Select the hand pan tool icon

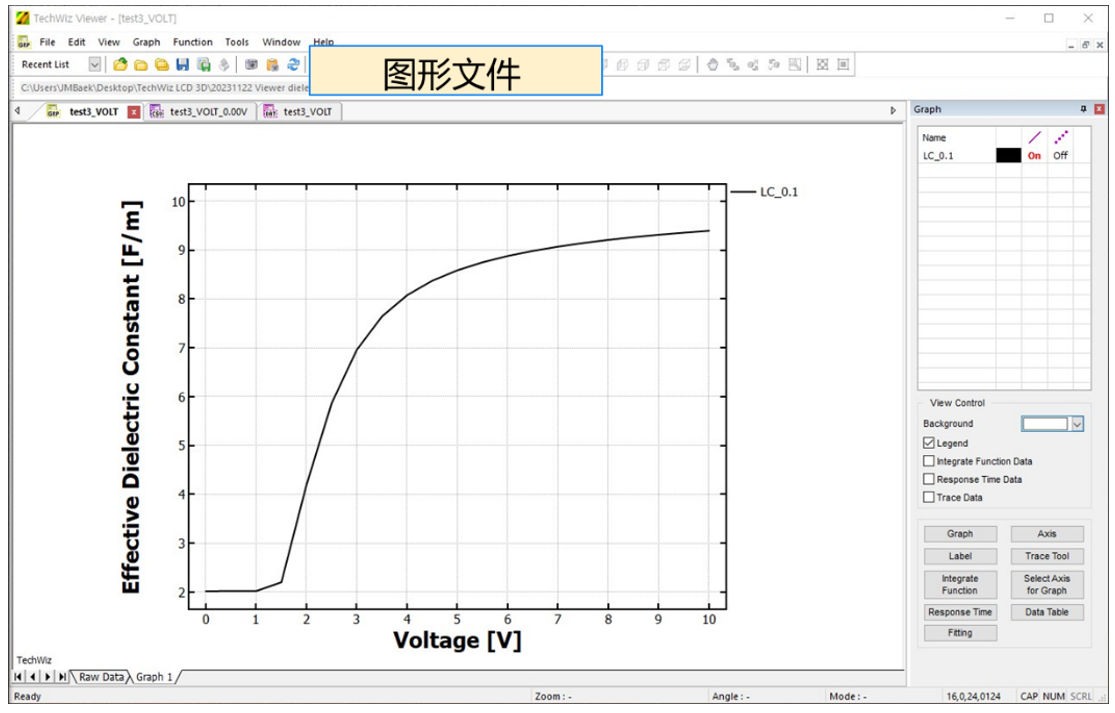click(713, 65)
